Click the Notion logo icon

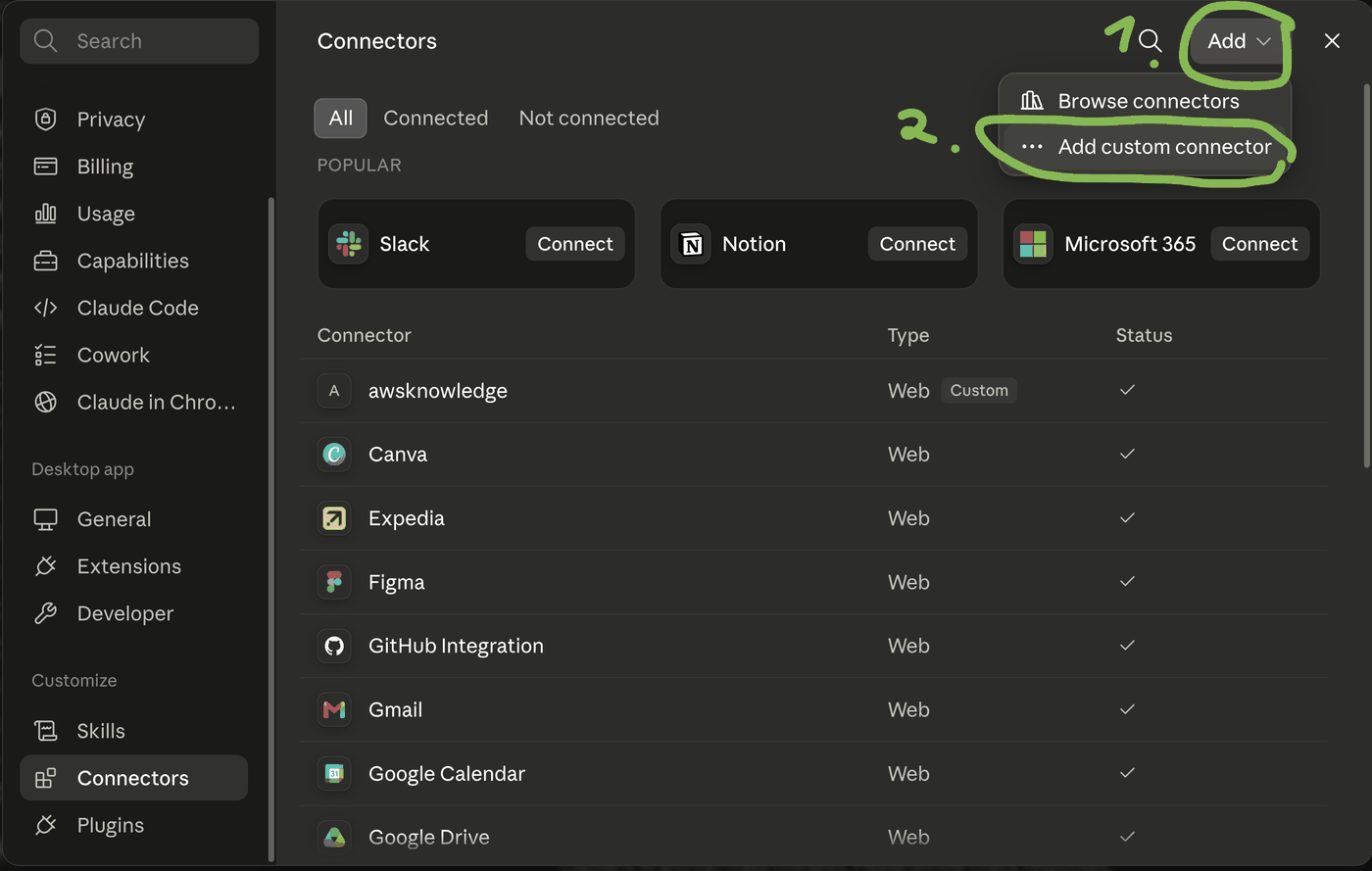point(691,244)
